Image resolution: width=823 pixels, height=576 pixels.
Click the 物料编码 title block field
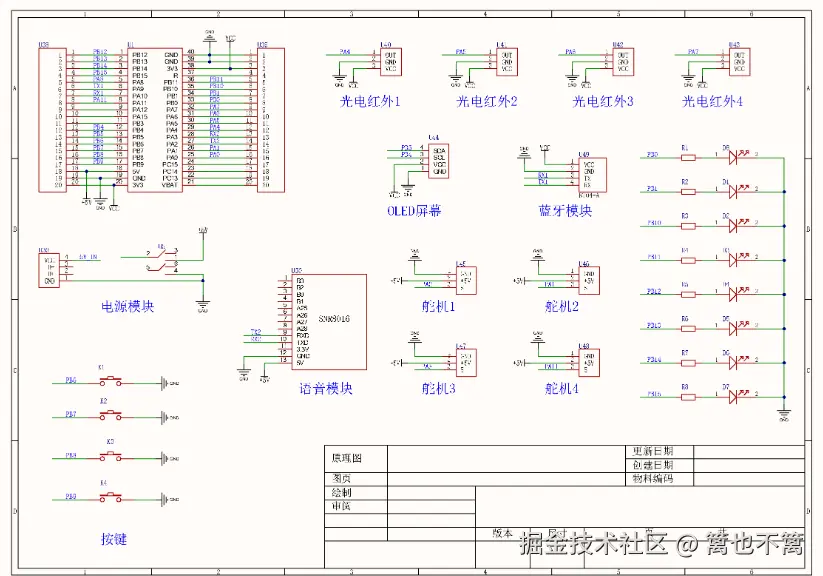660,479
